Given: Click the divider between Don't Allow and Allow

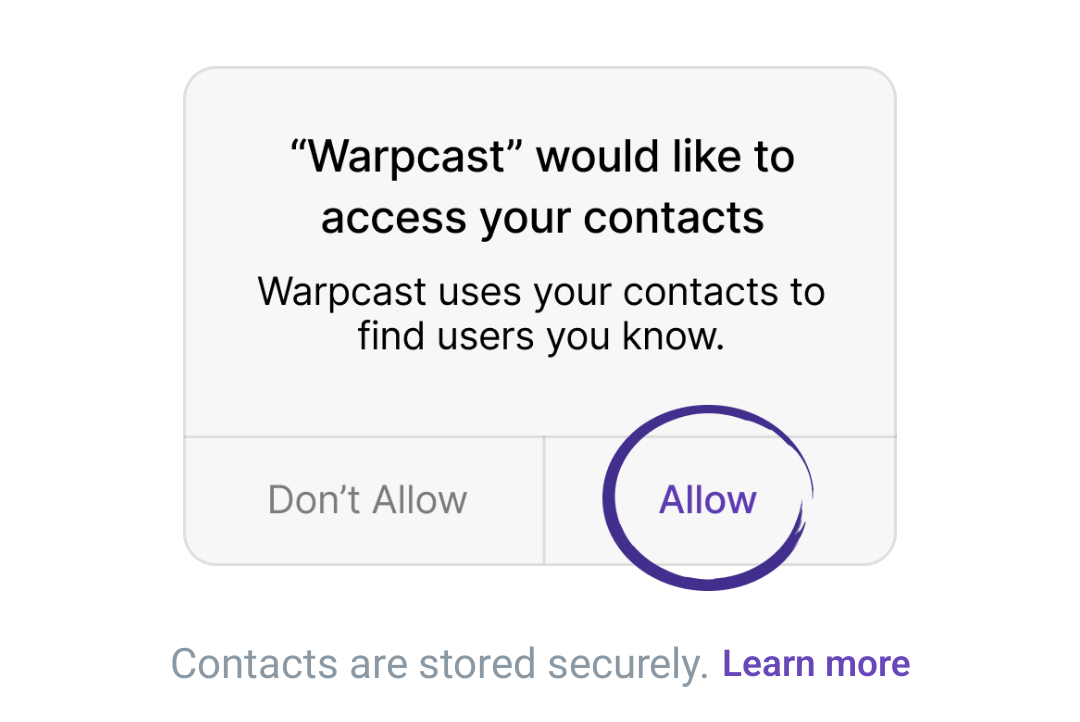Looking at the screenshot, I should pyautogui.click(x=544, y=501).
